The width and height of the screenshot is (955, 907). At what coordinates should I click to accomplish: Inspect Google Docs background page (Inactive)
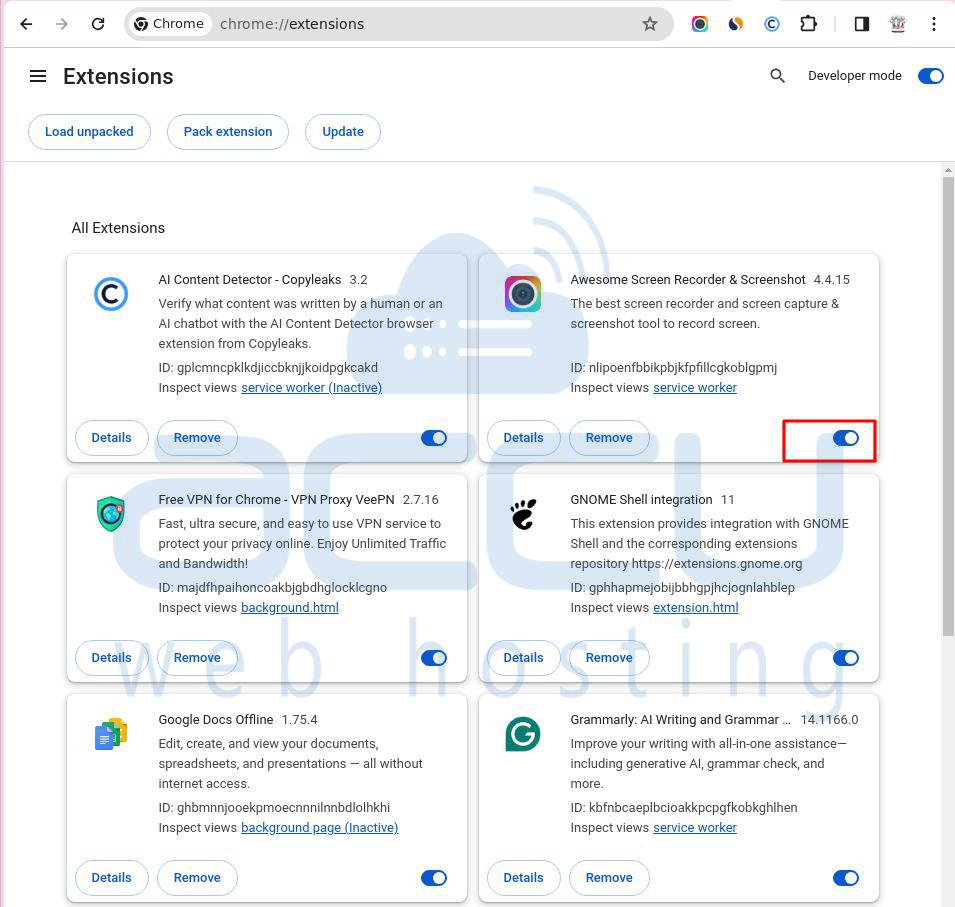point(320,827)
